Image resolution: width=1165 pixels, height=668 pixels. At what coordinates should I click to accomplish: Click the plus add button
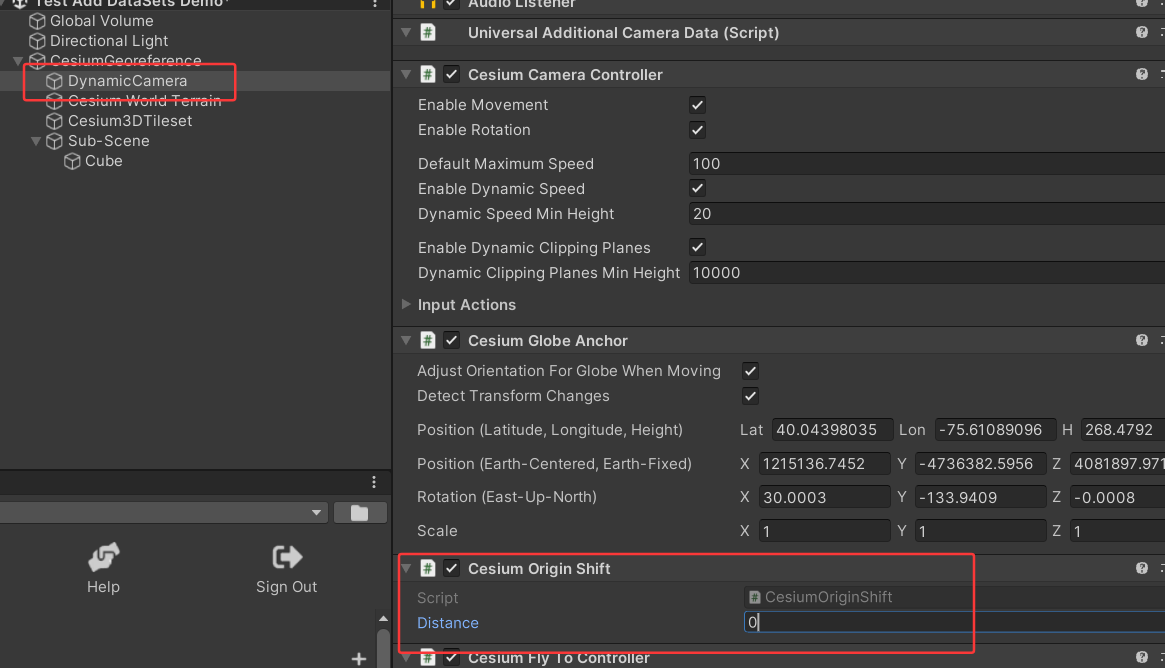359,658
